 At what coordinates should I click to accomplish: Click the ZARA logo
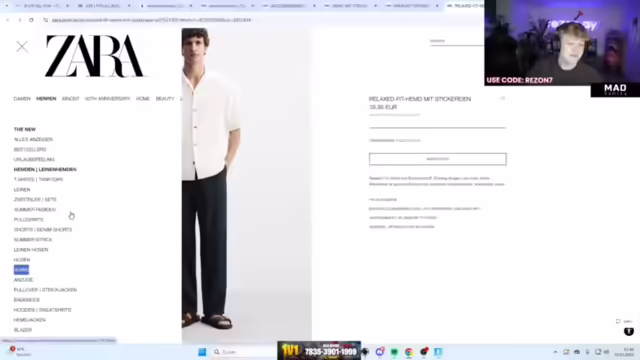click(x=94, y=56)
